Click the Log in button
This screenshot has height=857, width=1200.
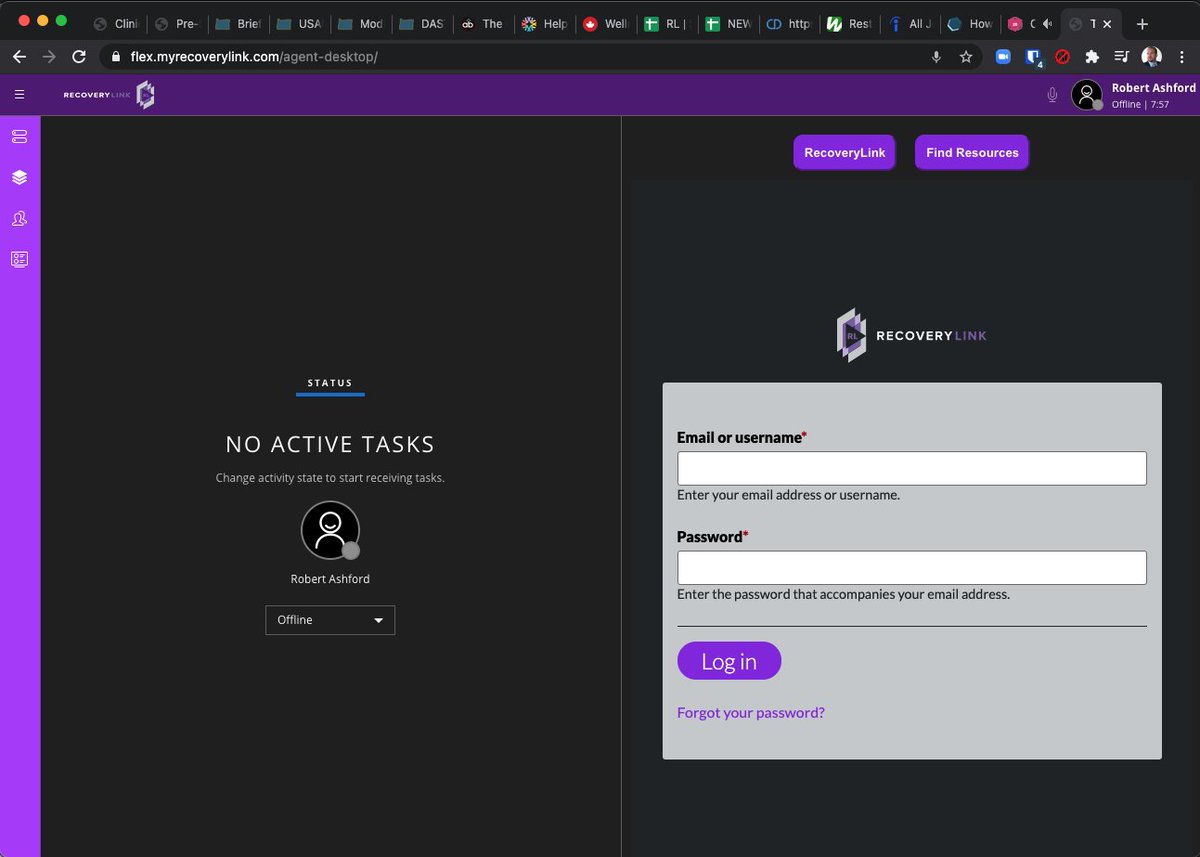[729, 661]
